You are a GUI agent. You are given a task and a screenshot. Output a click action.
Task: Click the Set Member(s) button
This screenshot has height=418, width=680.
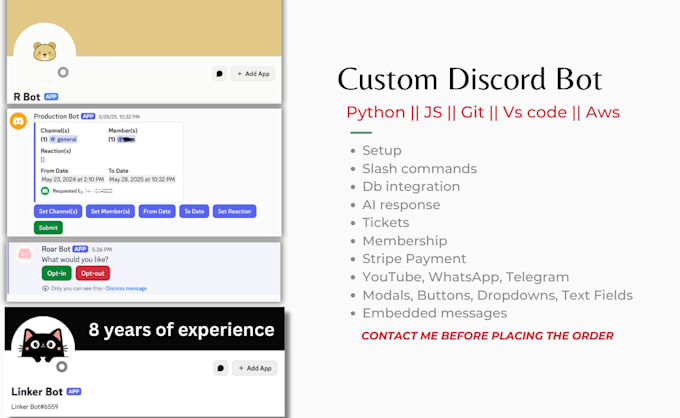point(110,211)
